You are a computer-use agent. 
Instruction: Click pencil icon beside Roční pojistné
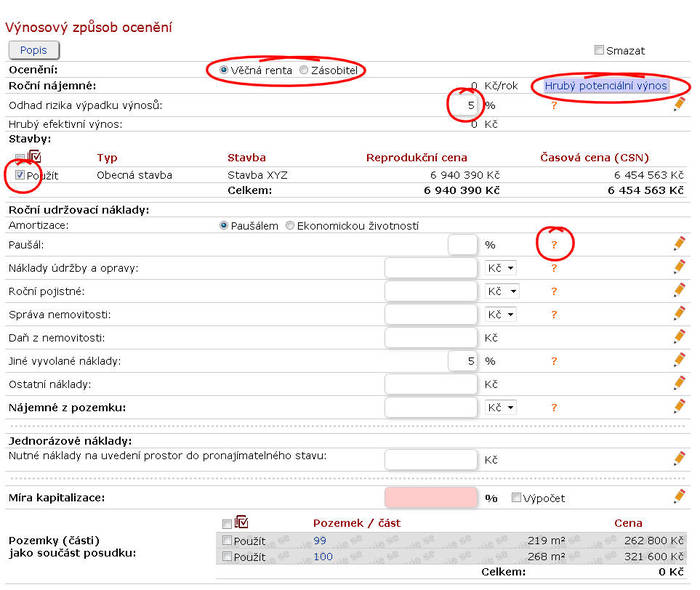(x=679, y=291)
